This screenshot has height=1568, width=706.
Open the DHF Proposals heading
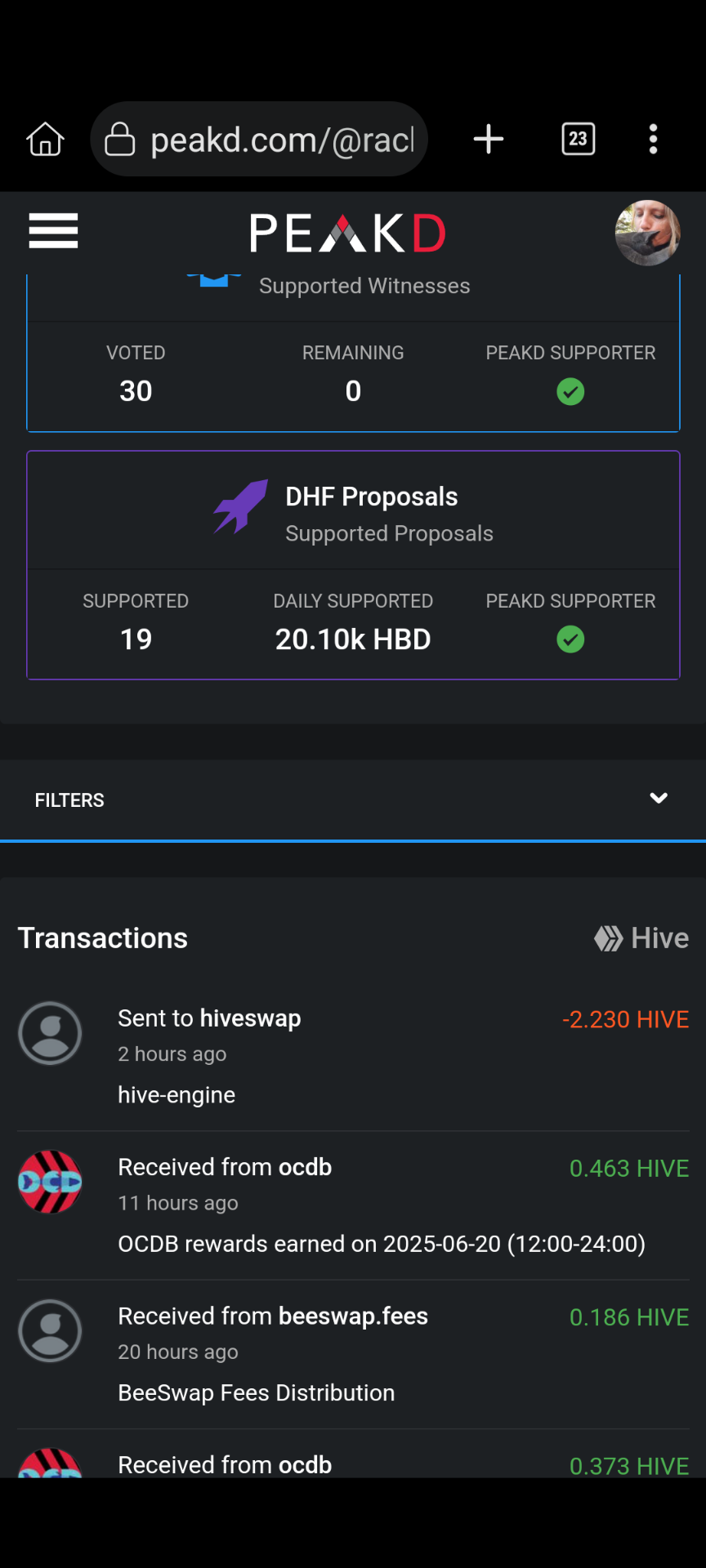pyautogui.click(x=372, y=497)
